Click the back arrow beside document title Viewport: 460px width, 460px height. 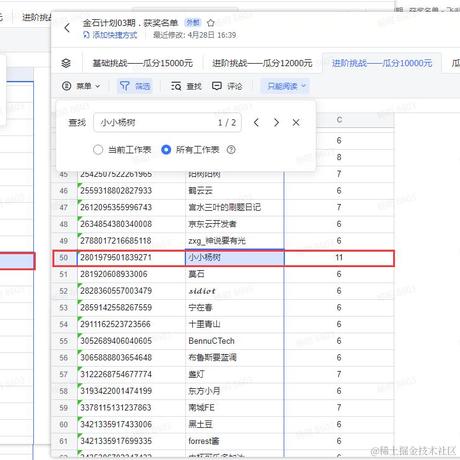pyautogui.click(x=67, y=28)
